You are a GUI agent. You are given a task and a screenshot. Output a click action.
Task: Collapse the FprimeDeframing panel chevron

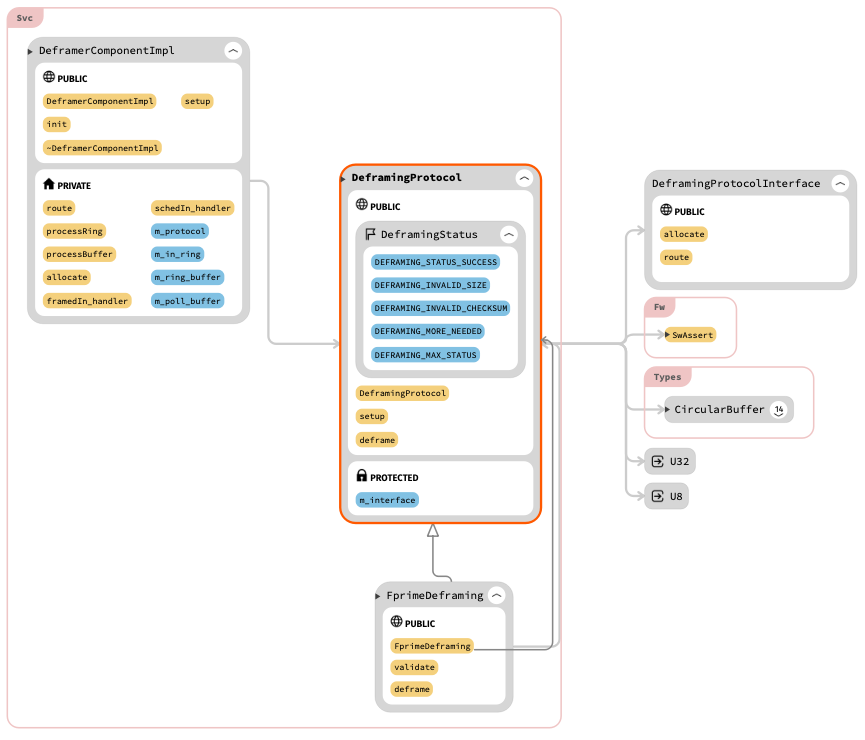[497, 594]
